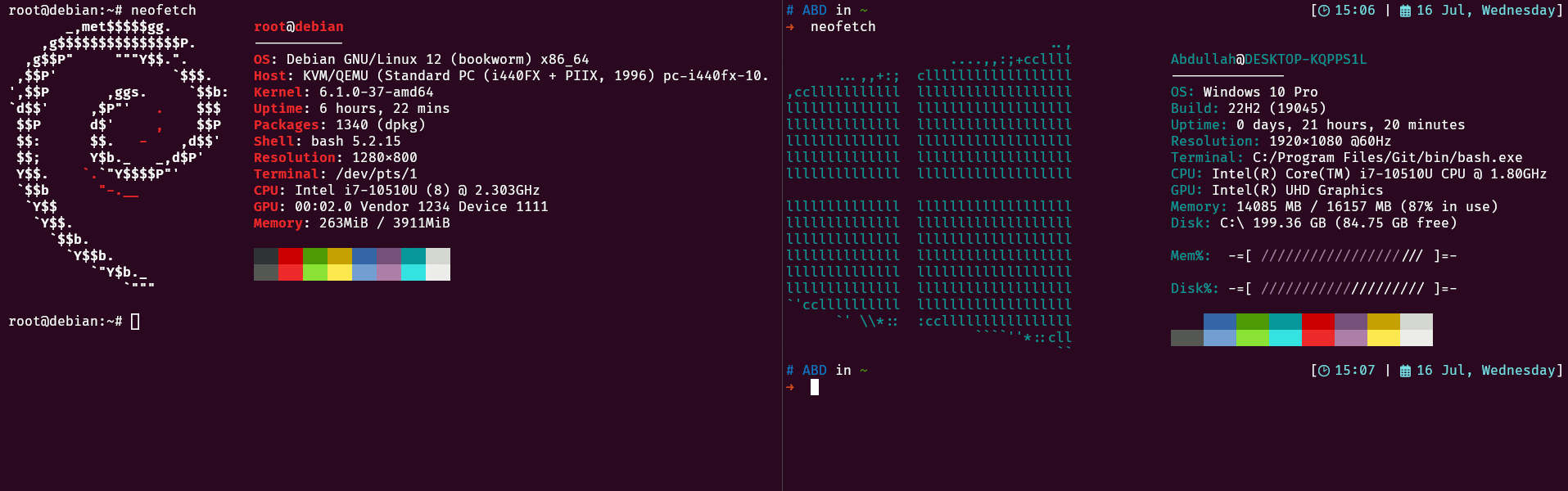The image size is (1568, 491).
Task: Click 'GPU: Intel(R) UHD Graphics' line
Action: [x=1277, y=191]
